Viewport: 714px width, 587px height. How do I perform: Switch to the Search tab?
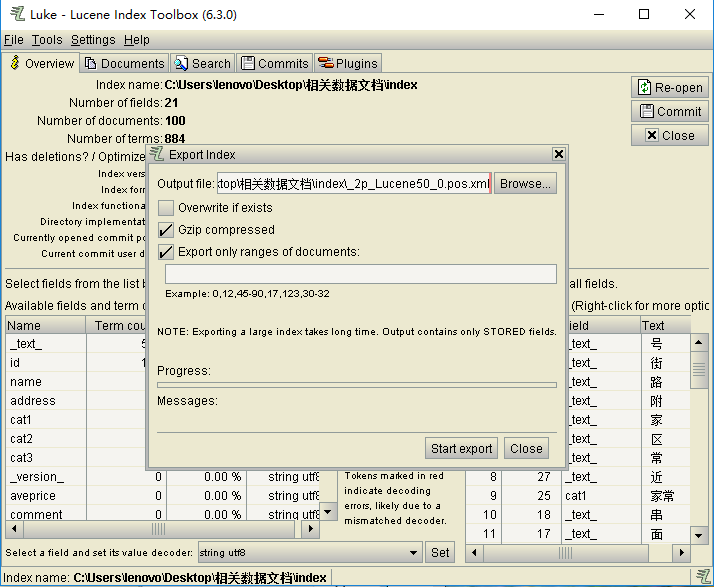(x=203, y=63)
